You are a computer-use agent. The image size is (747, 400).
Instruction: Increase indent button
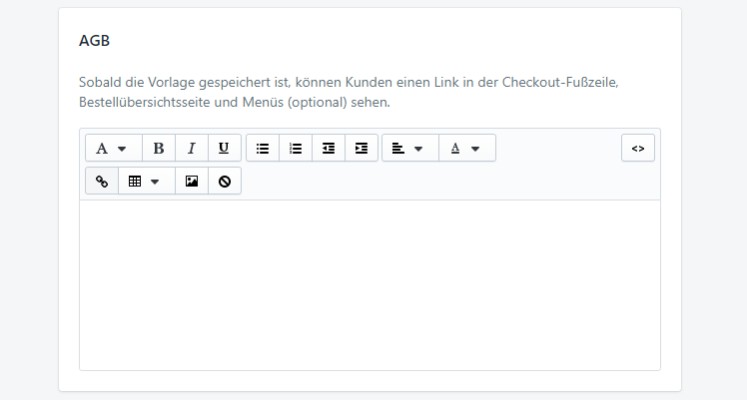pyautogui.click(x=361, y=149)
